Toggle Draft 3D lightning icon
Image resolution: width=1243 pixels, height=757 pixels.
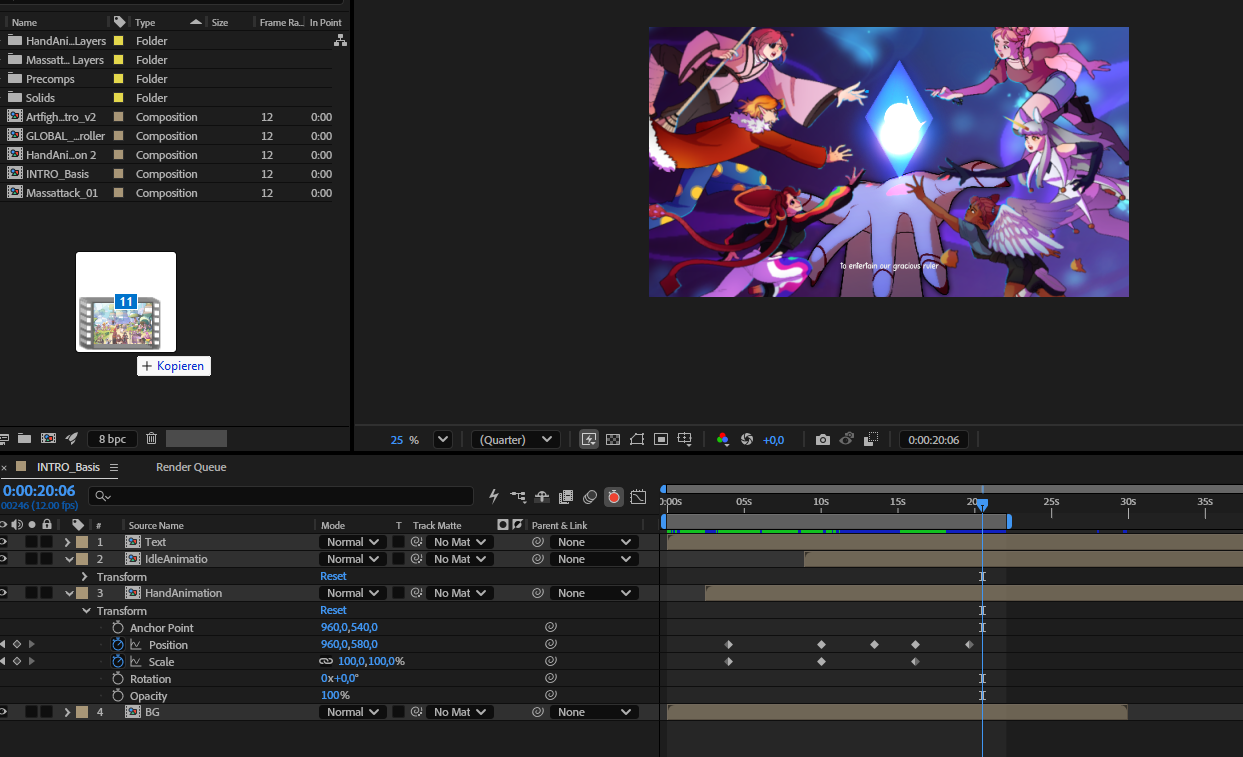[494, 496]
